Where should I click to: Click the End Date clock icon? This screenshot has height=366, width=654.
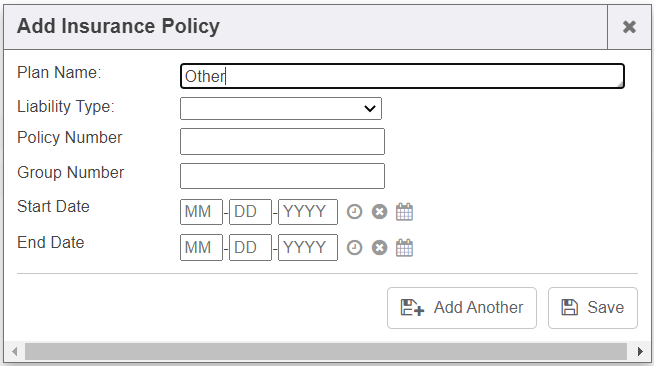point(355,248)
